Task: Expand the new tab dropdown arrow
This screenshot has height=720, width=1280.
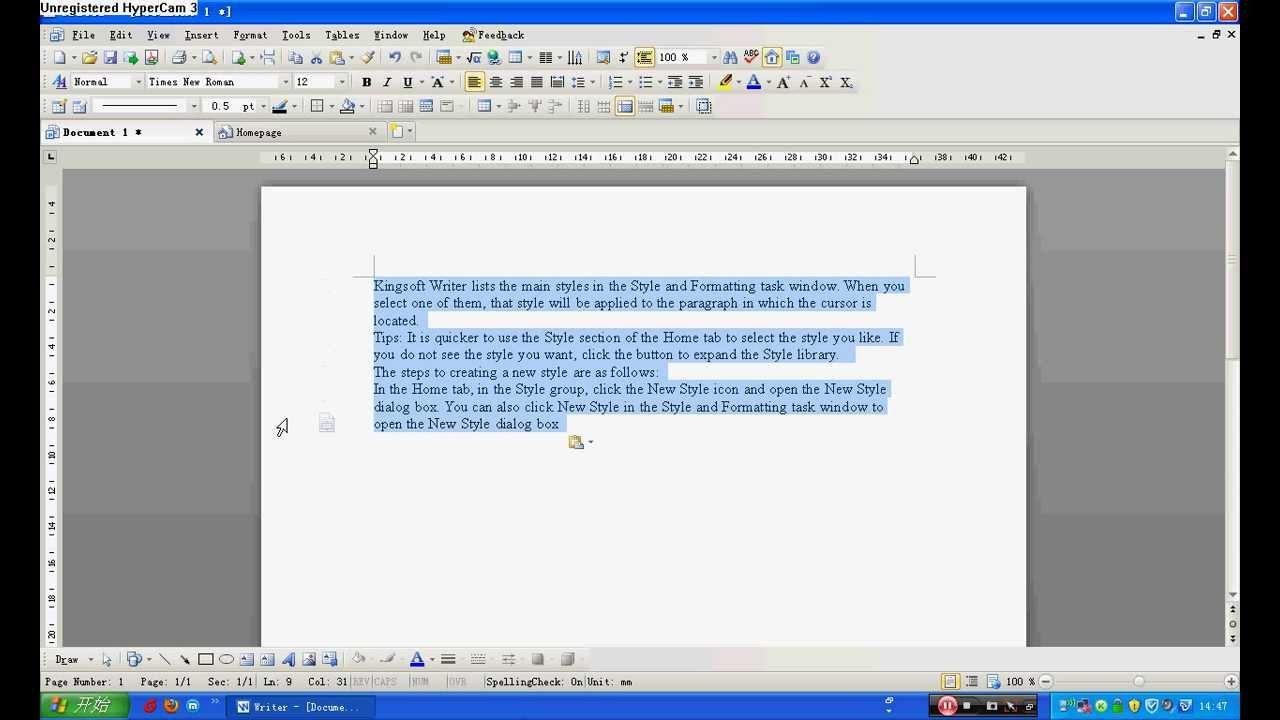Action: (410, 131)
